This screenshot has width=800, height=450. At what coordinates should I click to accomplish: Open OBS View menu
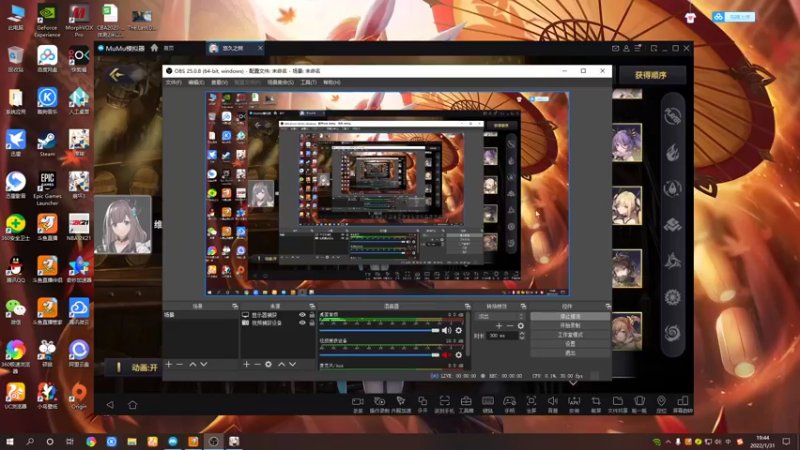[219, 83]
